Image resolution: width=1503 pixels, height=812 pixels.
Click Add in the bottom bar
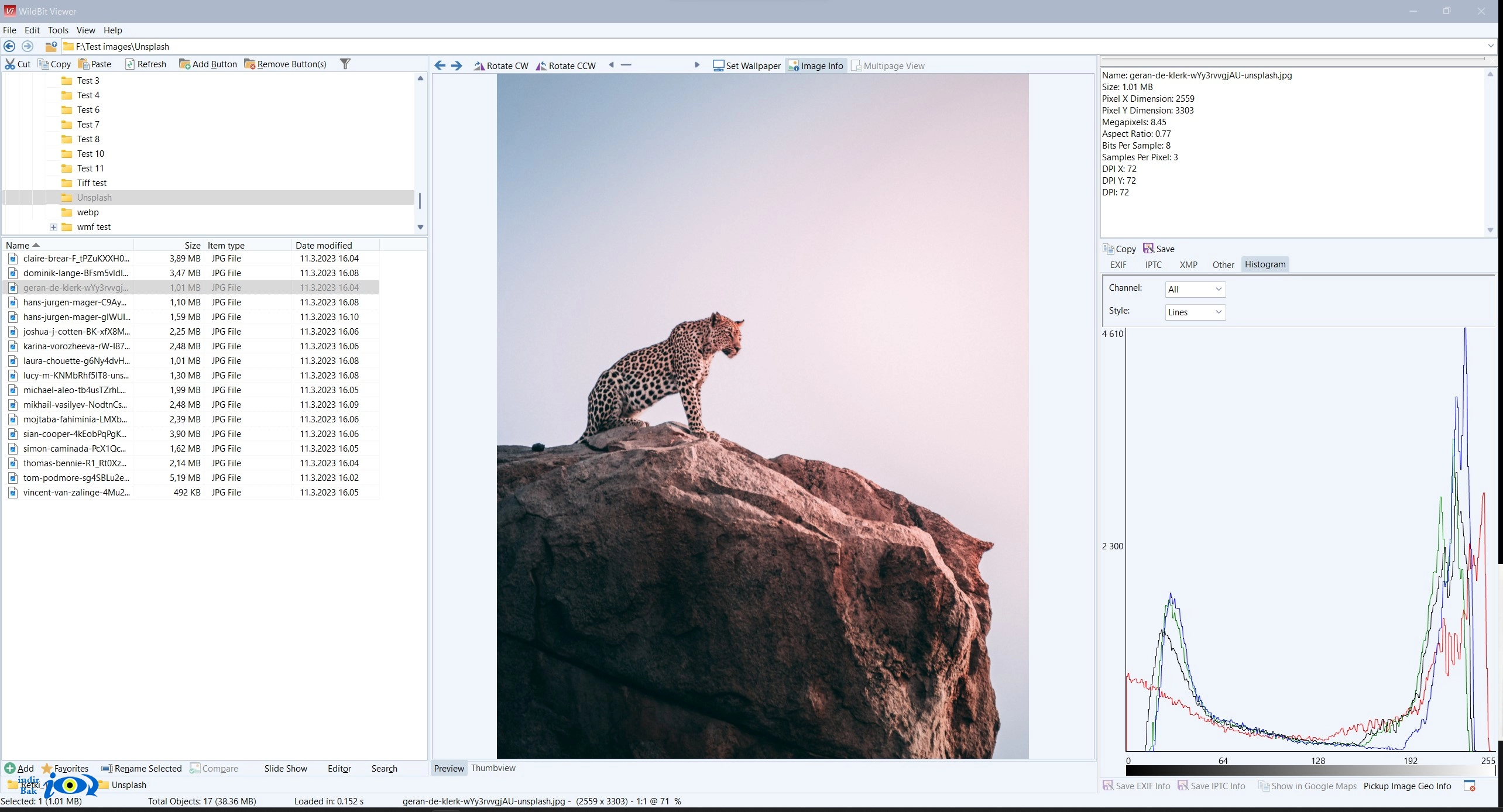point(19,768)
